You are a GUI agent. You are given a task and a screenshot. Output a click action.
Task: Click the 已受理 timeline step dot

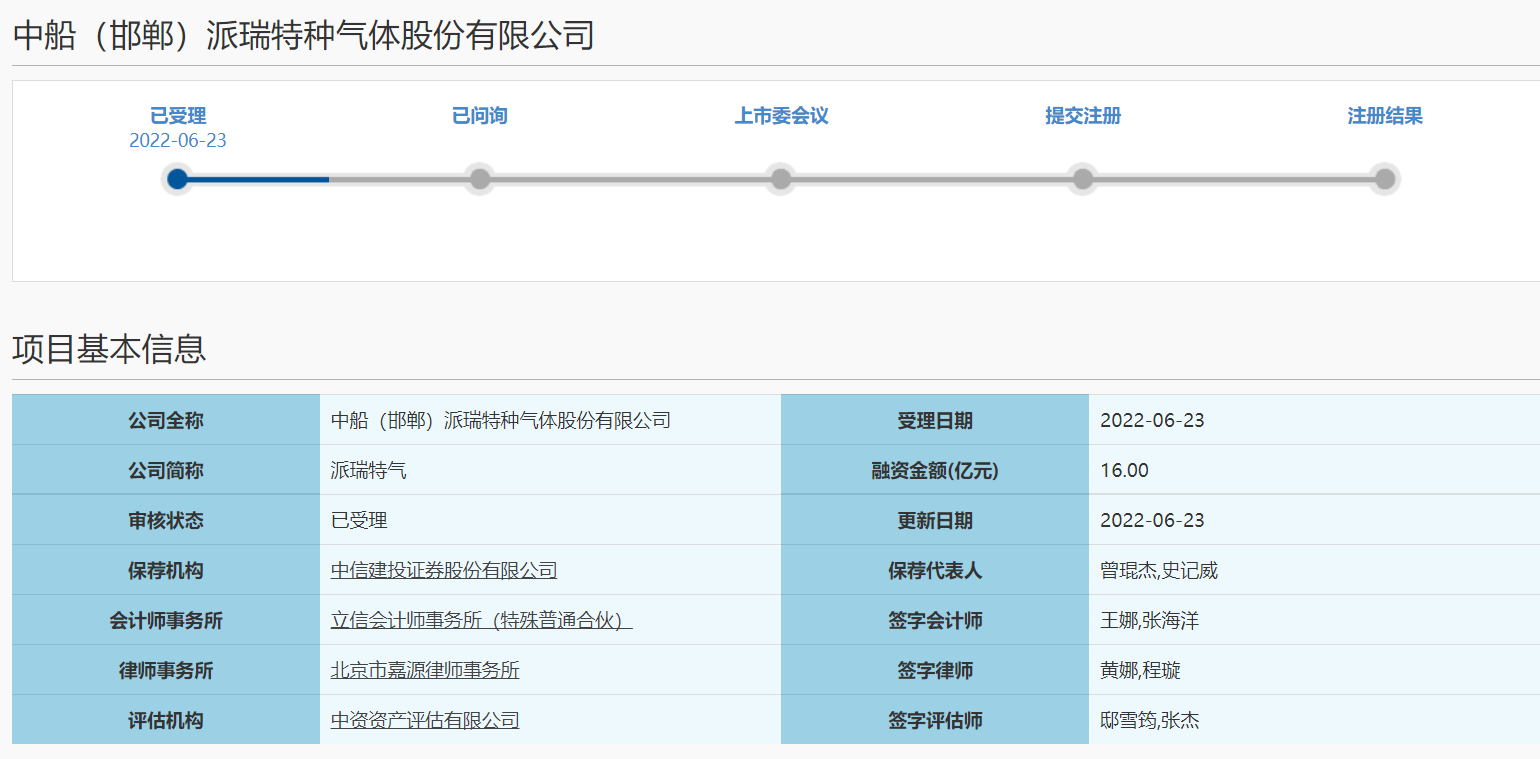178,179
